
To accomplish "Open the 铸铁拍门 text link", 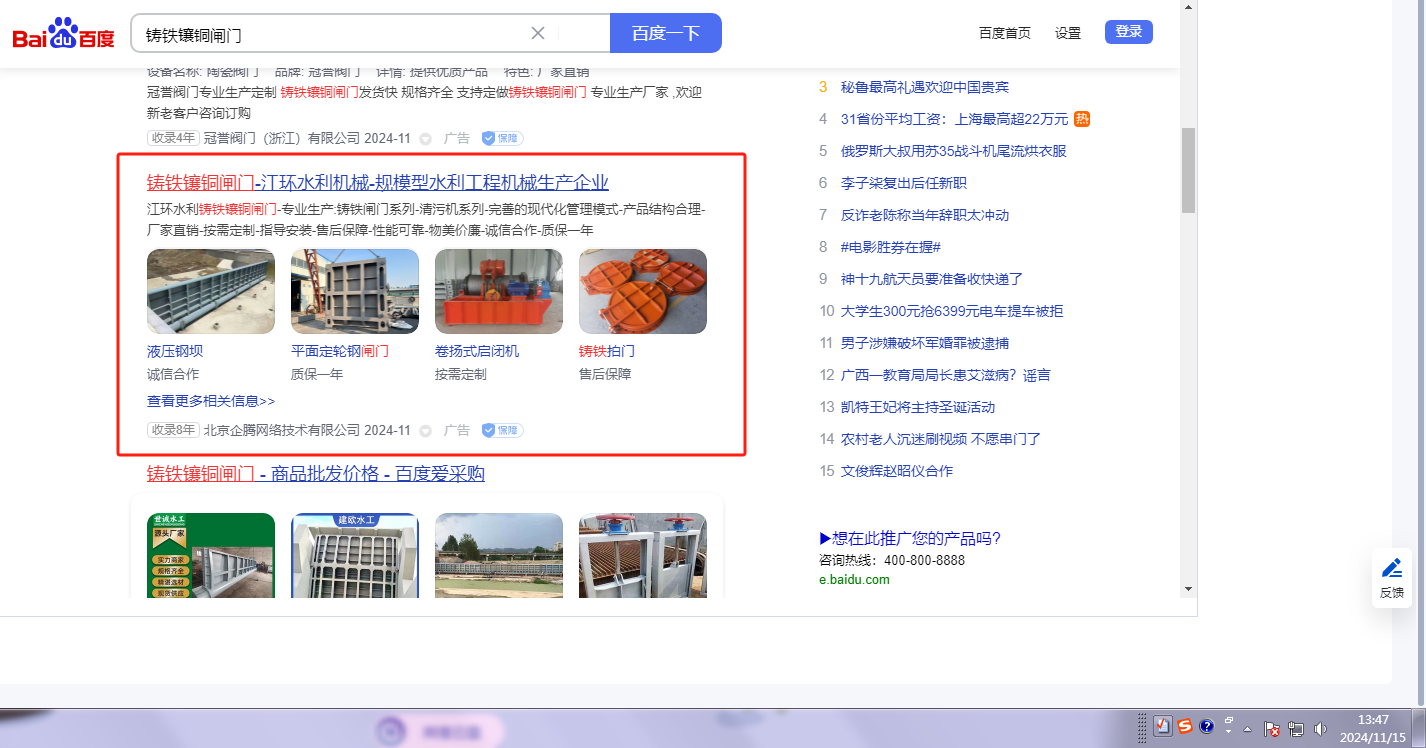I will tap(607, 352).
